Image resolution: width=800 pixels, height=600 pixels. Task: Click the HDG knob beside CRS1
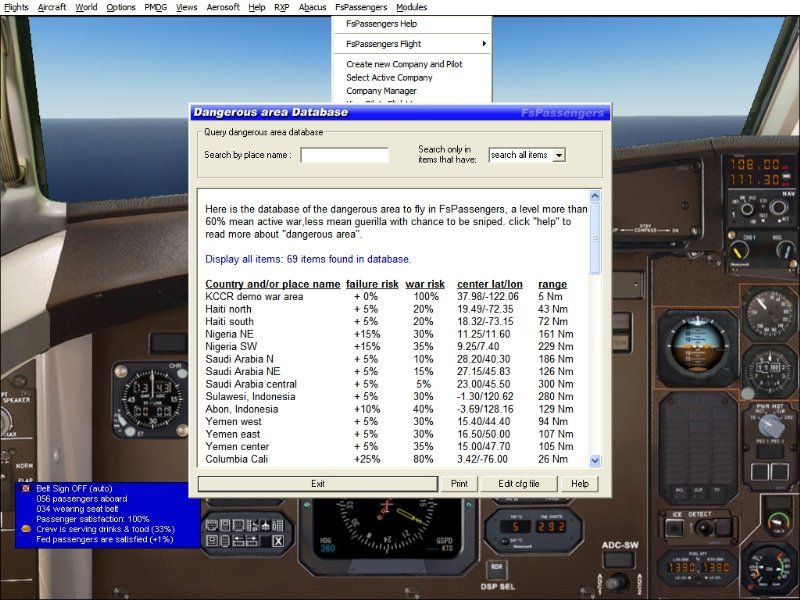tap(787, 250)
